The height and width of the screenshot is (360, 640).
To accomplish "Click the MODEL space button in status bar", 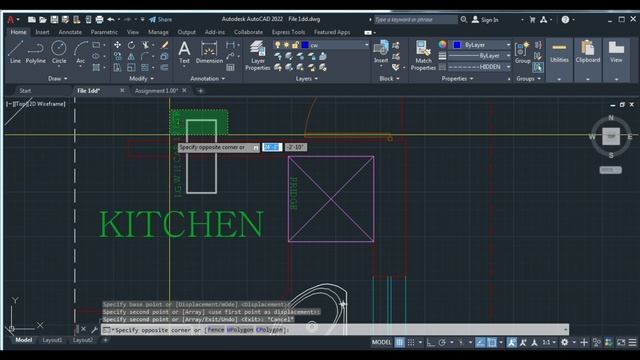I will click(381, 342).
